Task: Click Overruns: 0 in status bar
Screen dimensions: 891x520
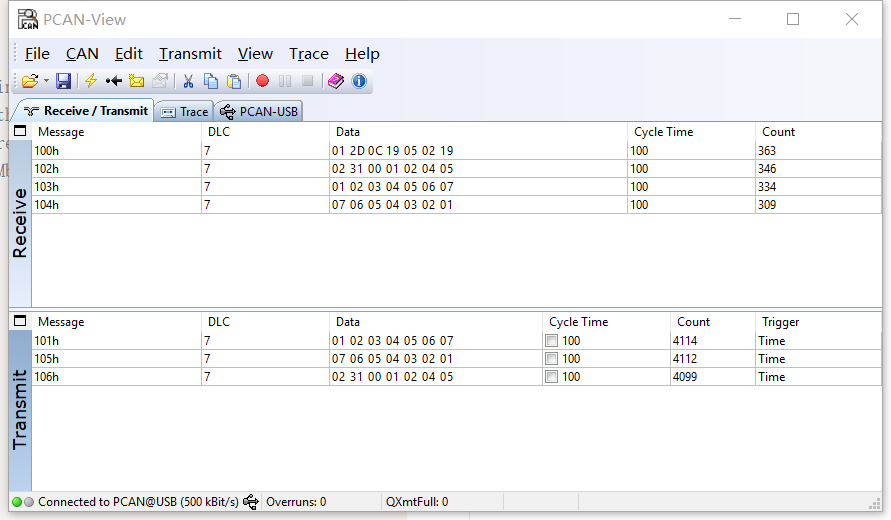Action: [x=296, y=502]
